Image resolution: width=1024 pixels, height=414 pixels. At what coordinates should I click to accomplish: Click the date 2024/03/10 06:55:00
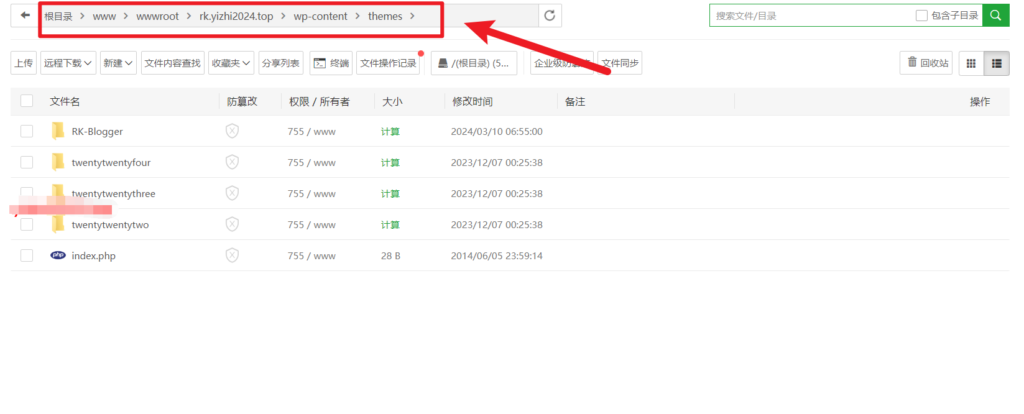(496, 131)
